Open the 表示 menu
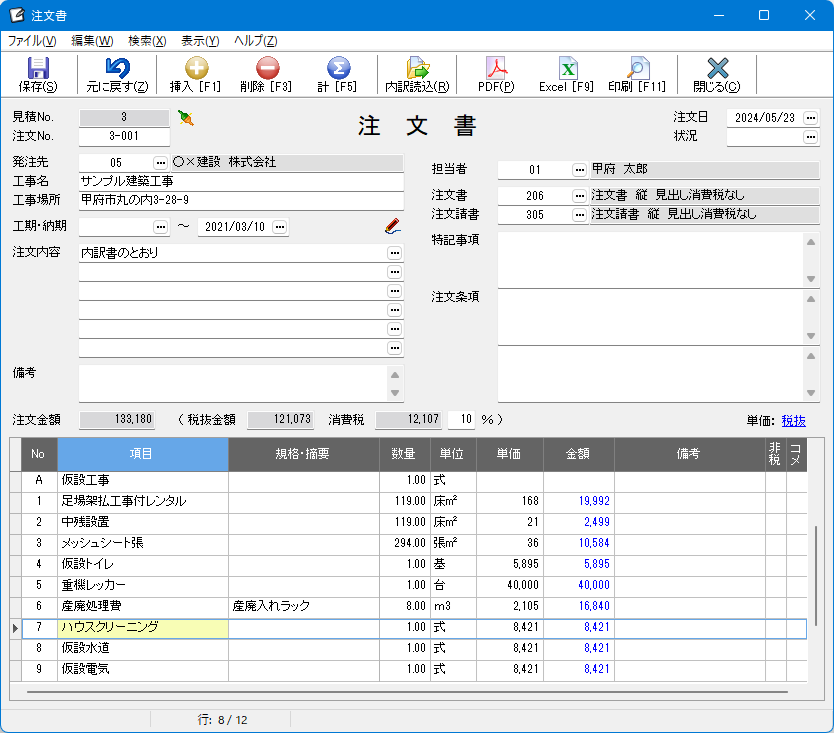Image resolution: width=834 pixels, height=733 pixels. [201, 41]
